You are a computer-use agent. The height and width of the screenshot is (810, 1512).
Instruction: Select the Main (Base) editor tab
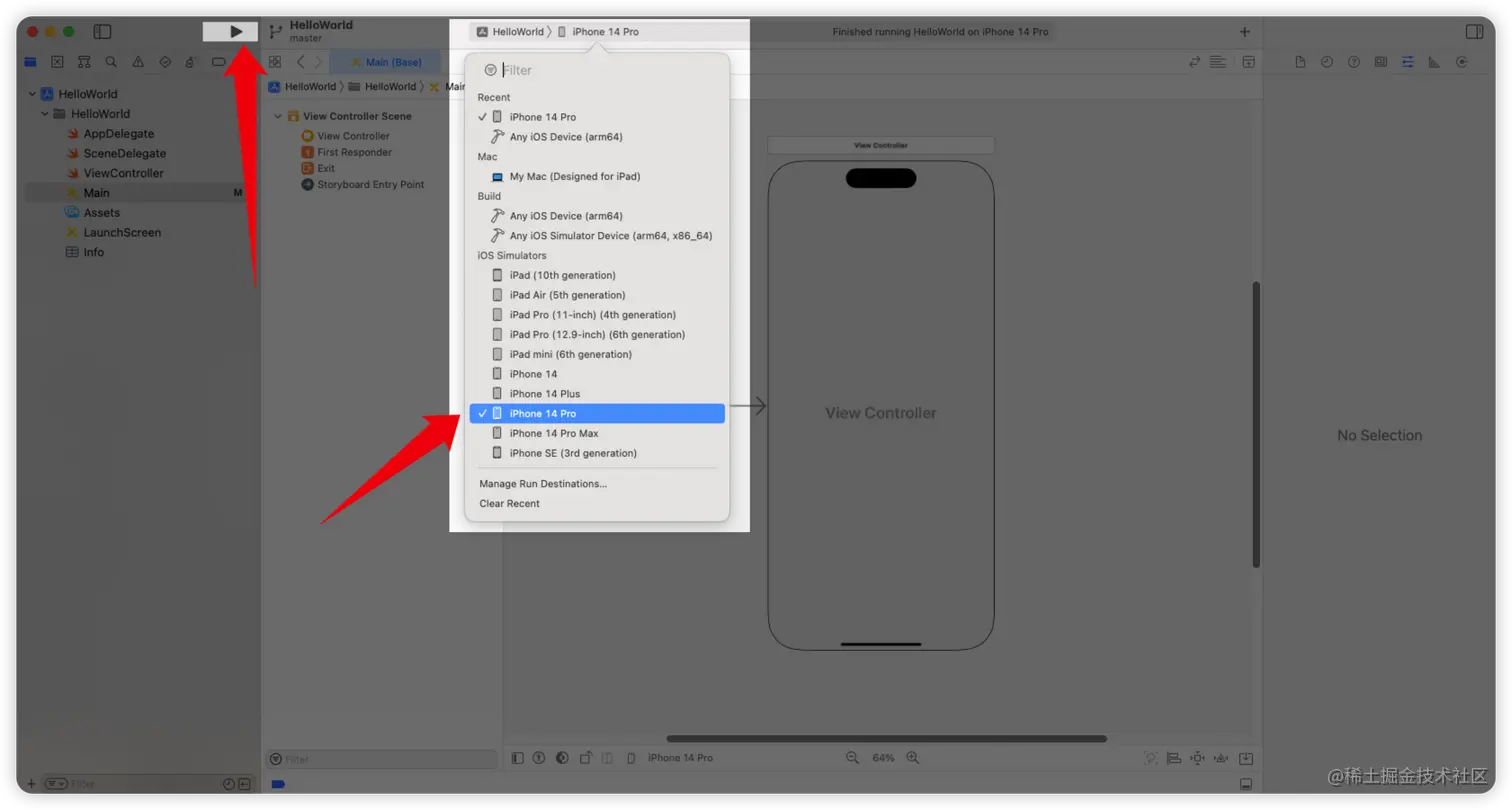[385, 62]
